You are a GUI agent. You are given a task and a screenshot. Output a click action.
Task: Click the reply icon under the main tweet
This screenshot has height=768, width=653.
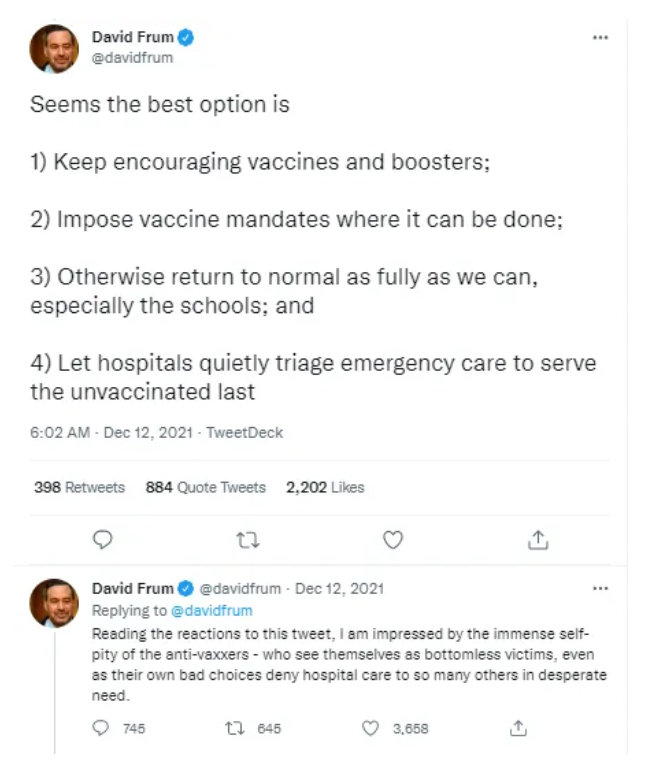(101, 540)
